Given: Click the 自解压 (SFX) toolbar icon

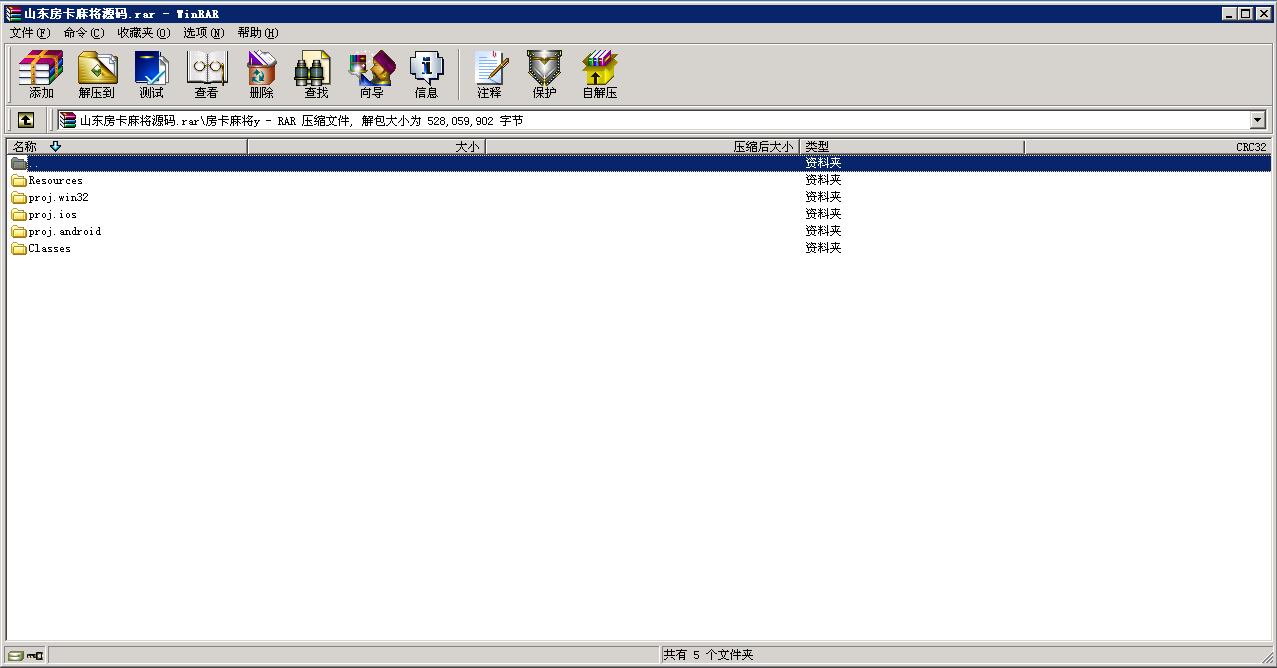Looking at the screenshot, I should pos(600,75).
